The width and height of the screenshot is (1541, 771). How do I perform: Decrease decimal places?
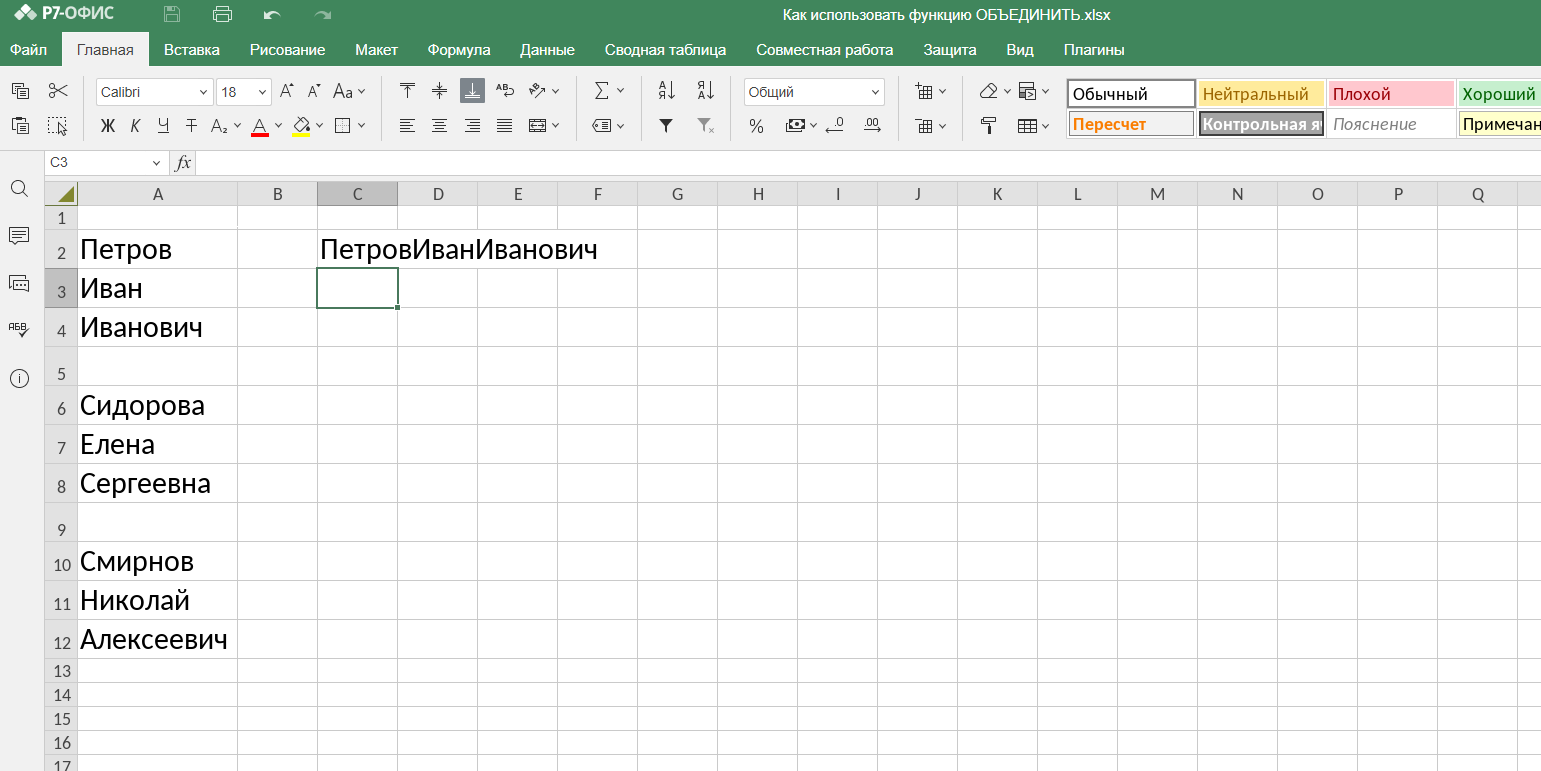[835, 126]
